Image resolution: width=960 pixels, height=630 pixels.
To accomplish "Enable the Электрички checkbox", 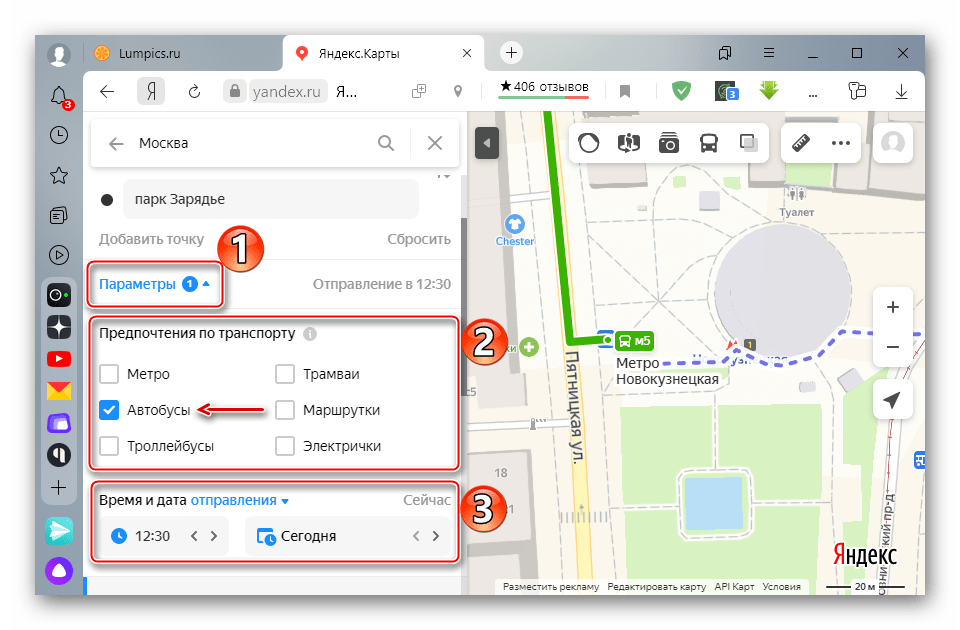I will pyautogui.click(x=285, y=446).
